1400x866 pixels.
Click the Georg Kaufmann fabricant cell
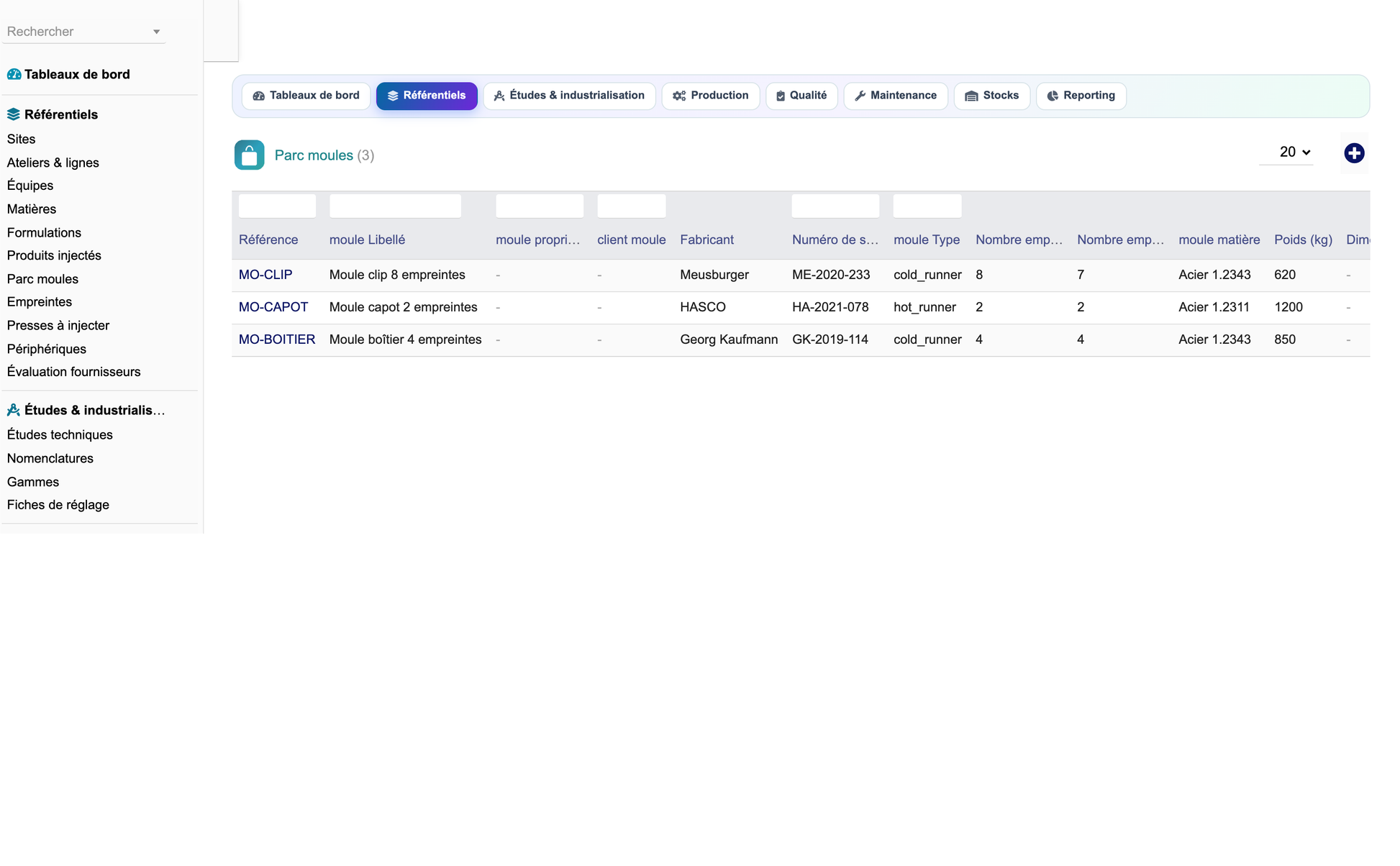click(729, 339)
